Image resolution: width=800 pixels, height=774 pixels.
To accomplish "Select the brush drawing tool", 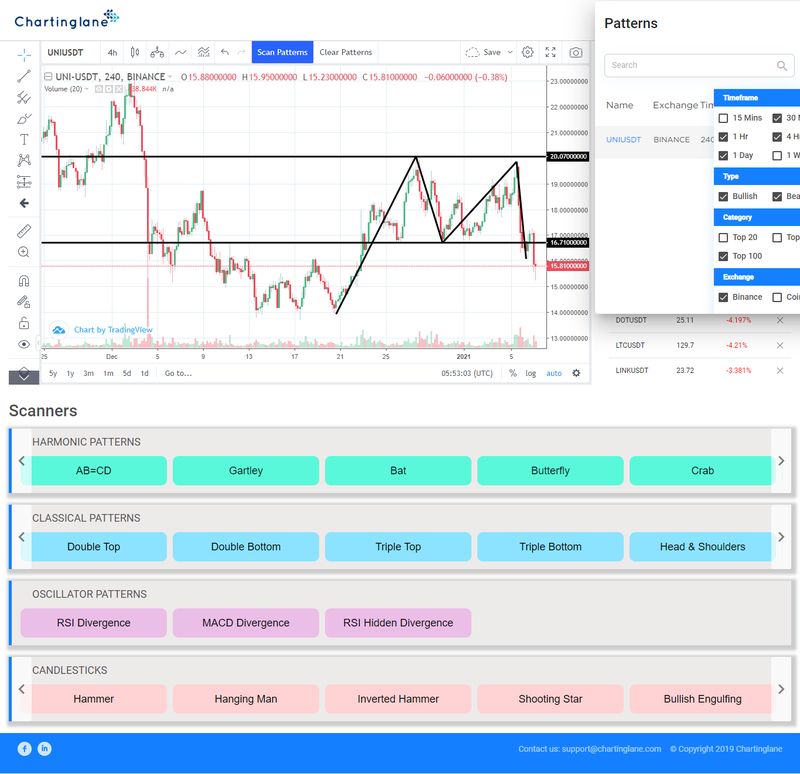I will (24, 119).
